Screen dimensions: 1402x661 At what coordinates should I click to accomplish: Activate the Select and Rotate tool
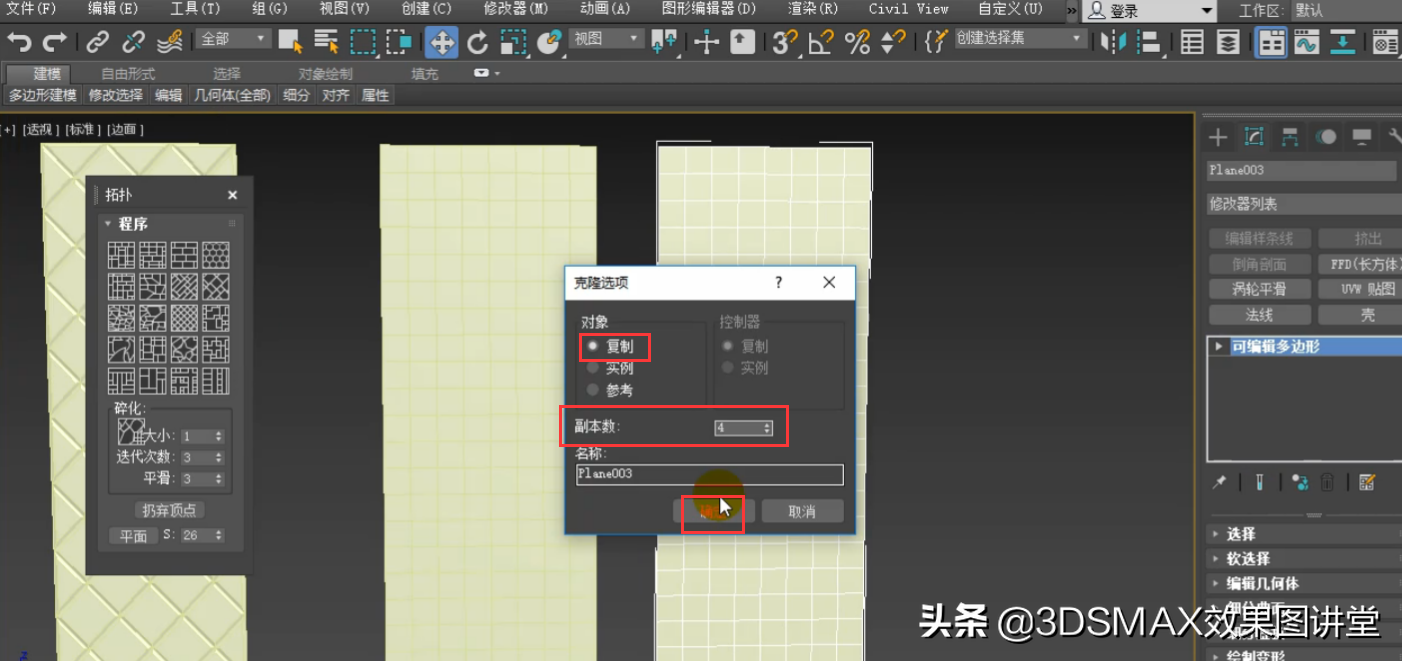(478, 42)
